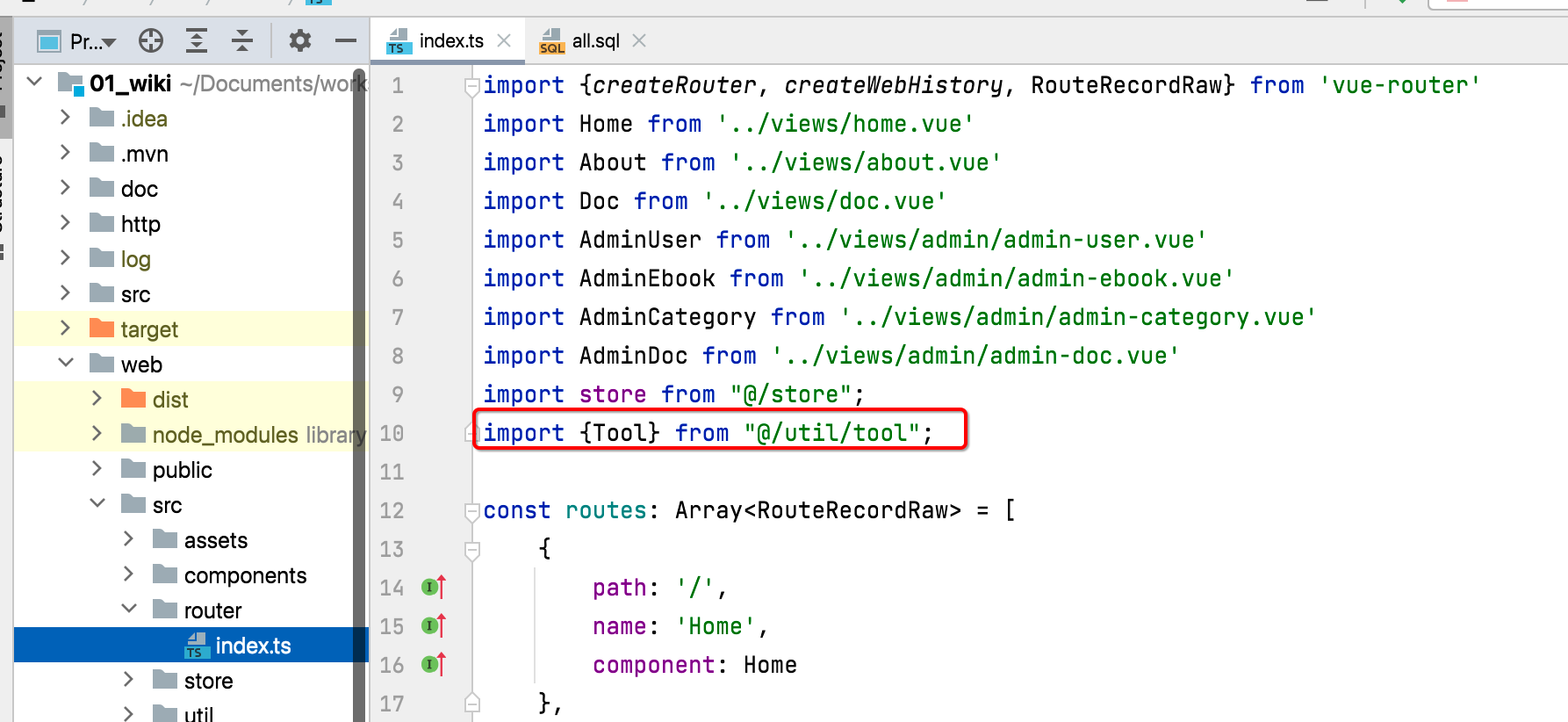Click the 'Home' name value on line 15
The image size is (1568, 722).
[715, 626]
